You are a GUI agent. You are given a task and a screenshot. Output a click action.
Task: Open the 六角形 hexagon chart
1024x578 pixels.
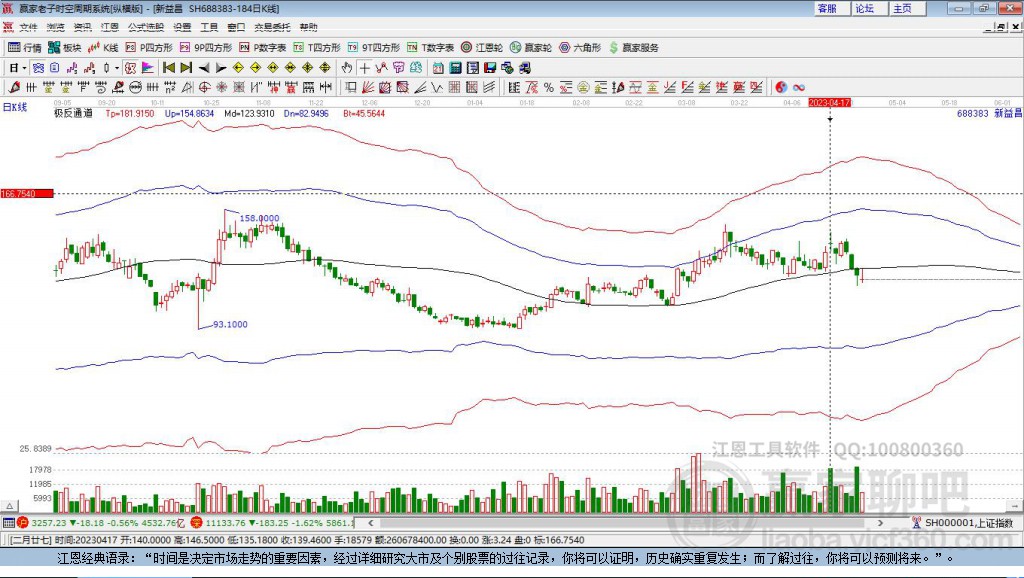tap(580, 48)
